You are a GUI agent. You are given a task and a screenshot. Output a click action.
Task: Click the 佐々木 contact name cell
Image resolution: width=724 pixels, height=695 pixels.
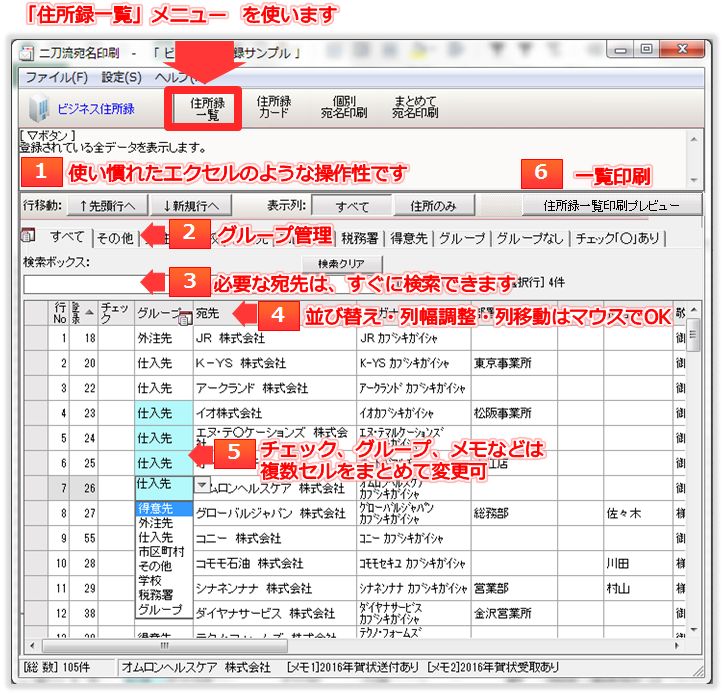pyautogui.click(x=638, y=513)
